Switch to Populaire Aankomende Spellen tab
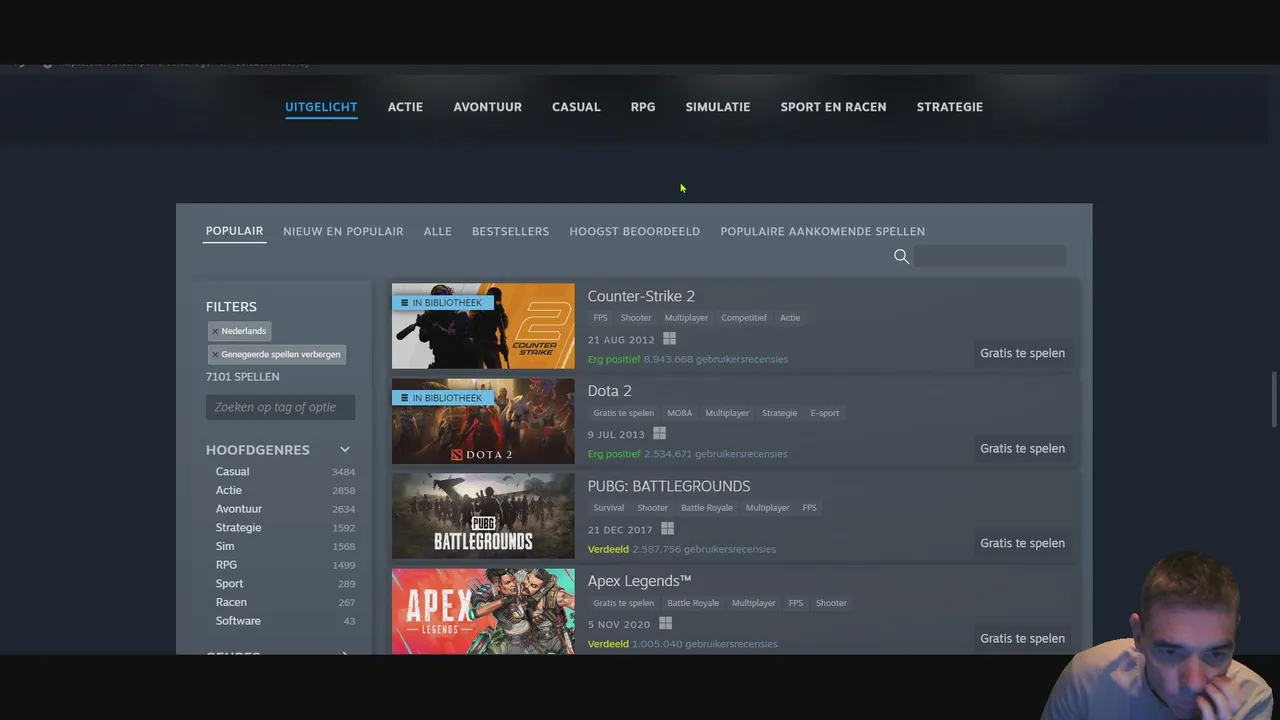This screenshot has width=1280, height=720. click(x=822, y=231)
